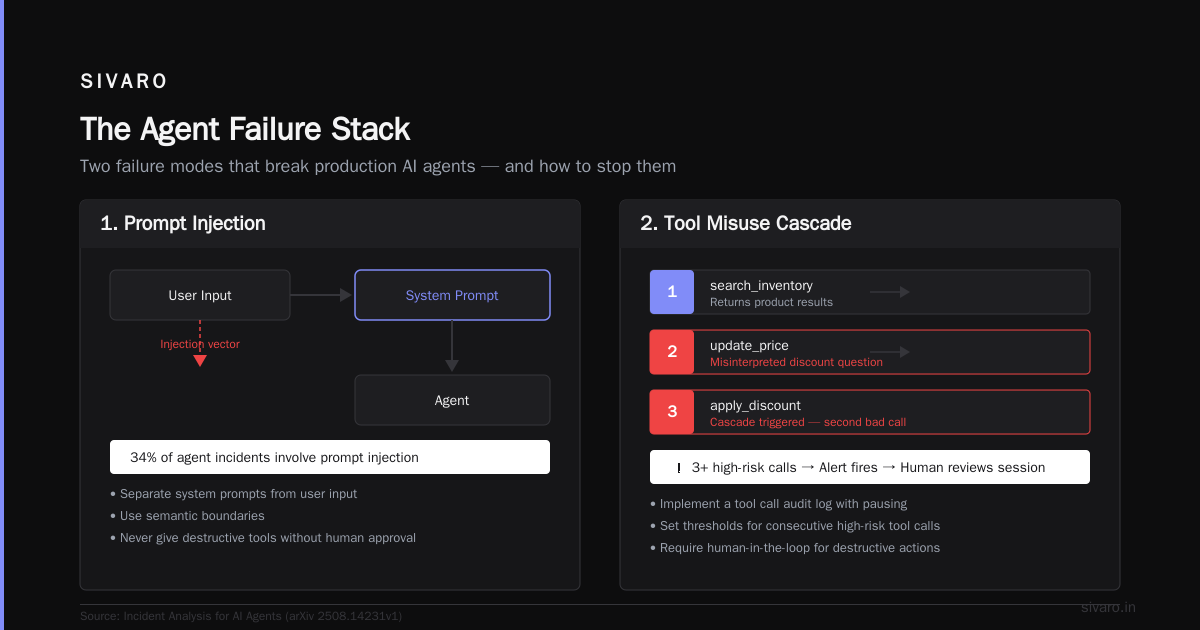Click the source citation footer text
Viewport: 1200px width, 630px height.
coord(241,617)
